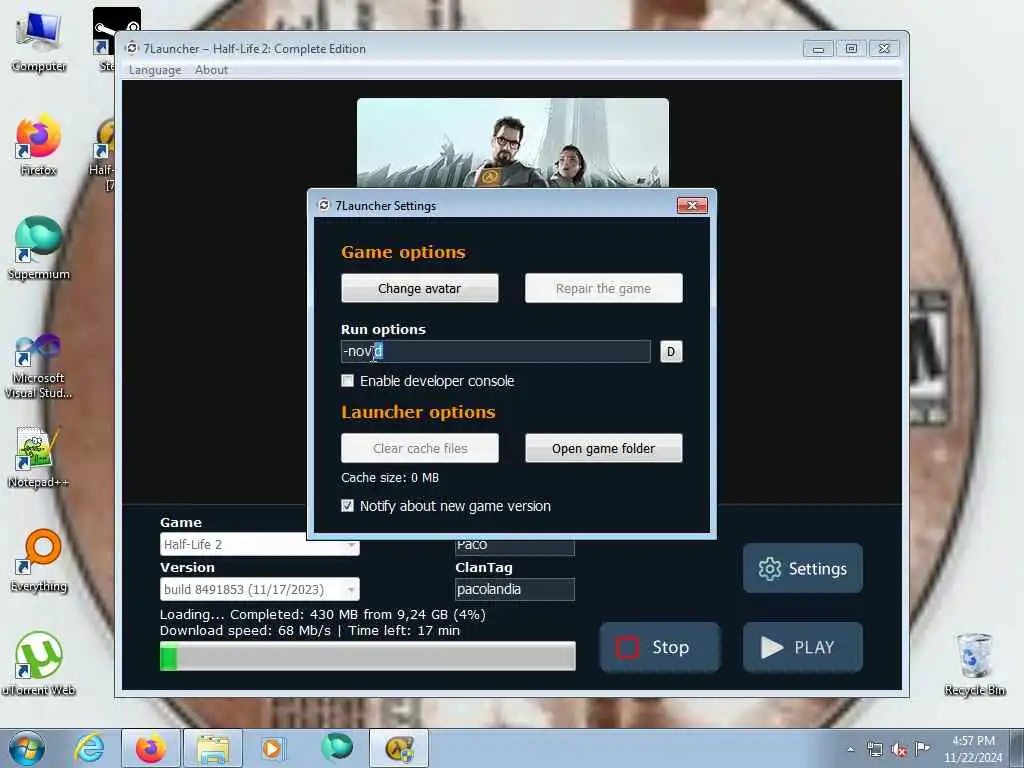Minimize the 7Launcher main window
Image resolution: width=1024 pixels, height=768 pixels.
pyautogui.click(x=818, y=48)
